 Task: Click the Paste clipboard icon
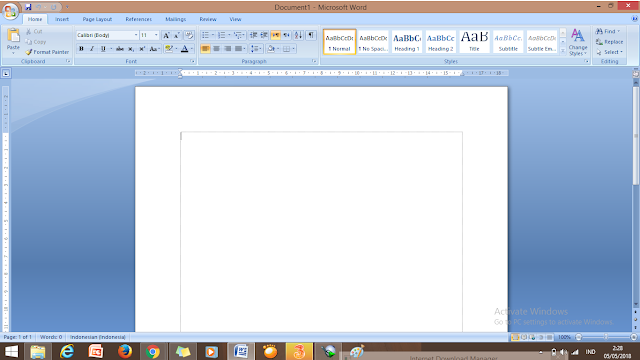[13, 36]
